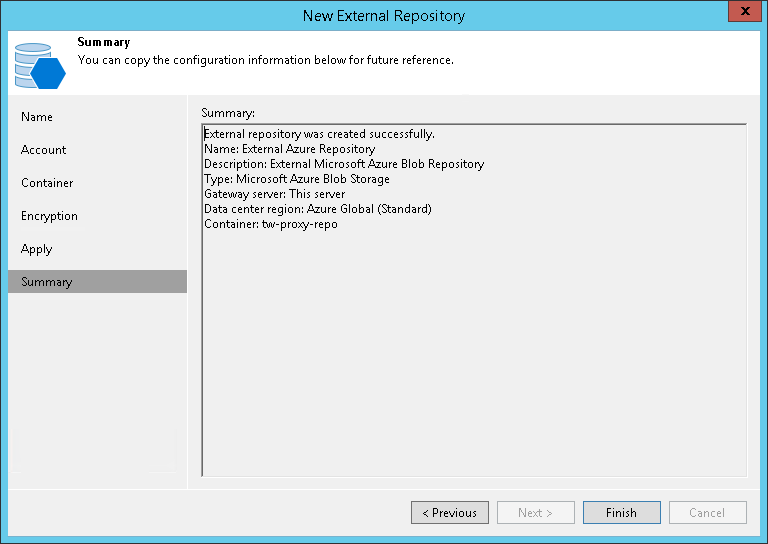Switch to the Encryption step
The image size is (768, 544).
click(49, 216)
